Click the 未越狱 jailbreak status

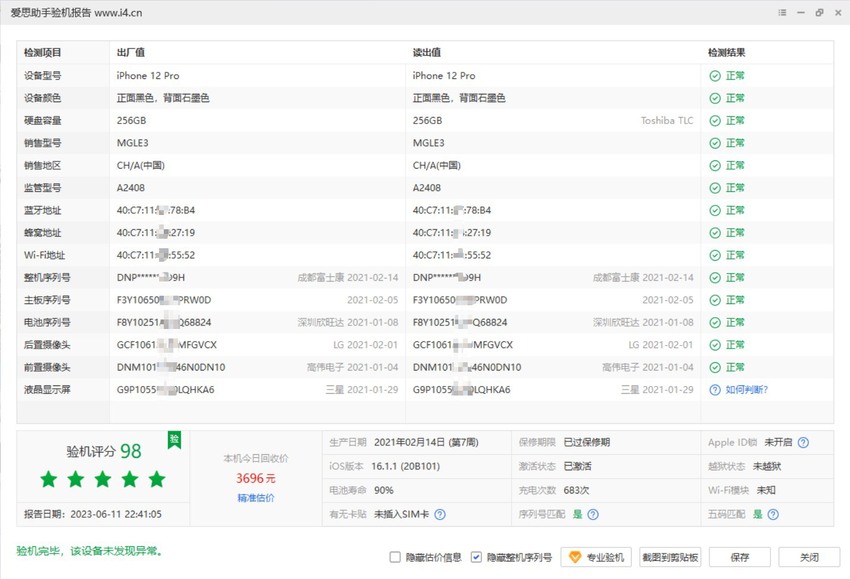point(767,466)
